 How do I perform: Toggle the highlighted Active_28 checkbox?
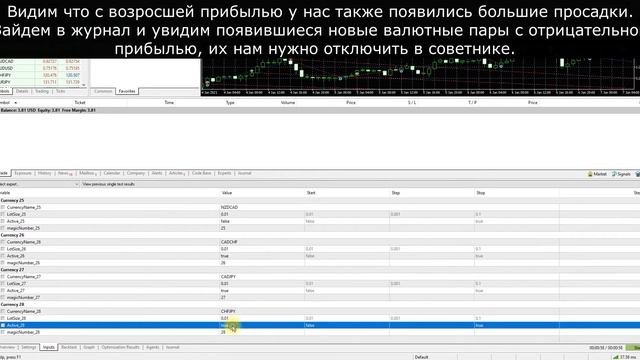pos(3,325)
